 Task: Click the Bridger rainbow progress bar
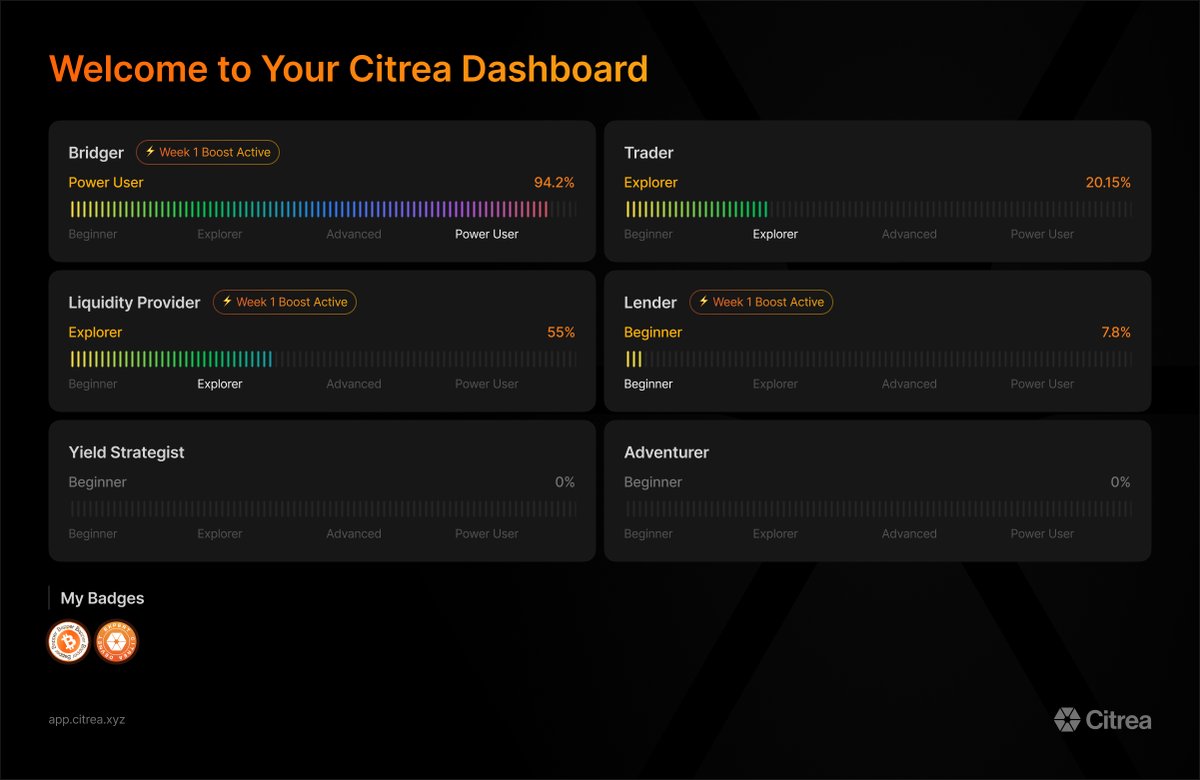(x=322, y=209)
